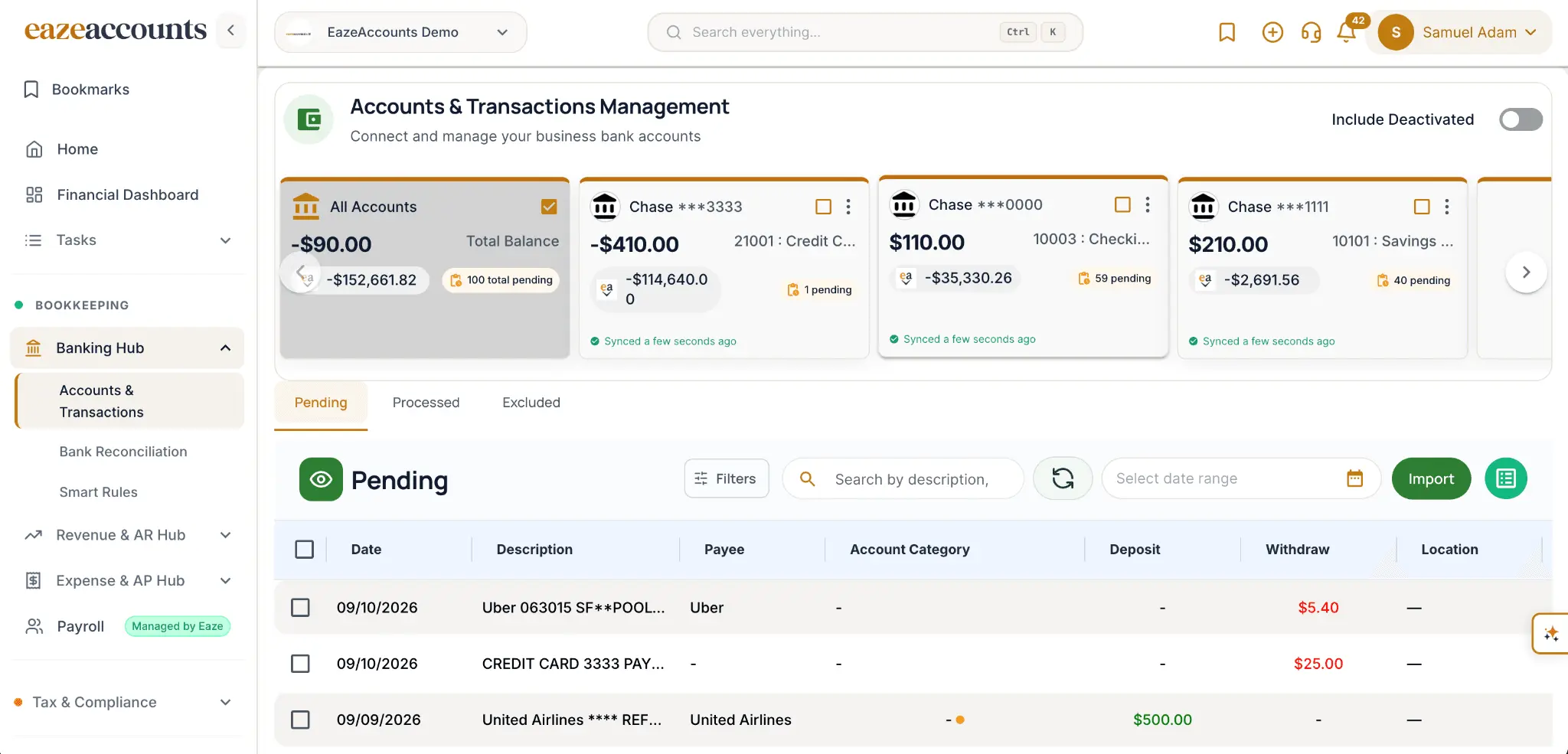
Task: Open Bank Reconciliation in sidebar
Action: click(123, 452)
